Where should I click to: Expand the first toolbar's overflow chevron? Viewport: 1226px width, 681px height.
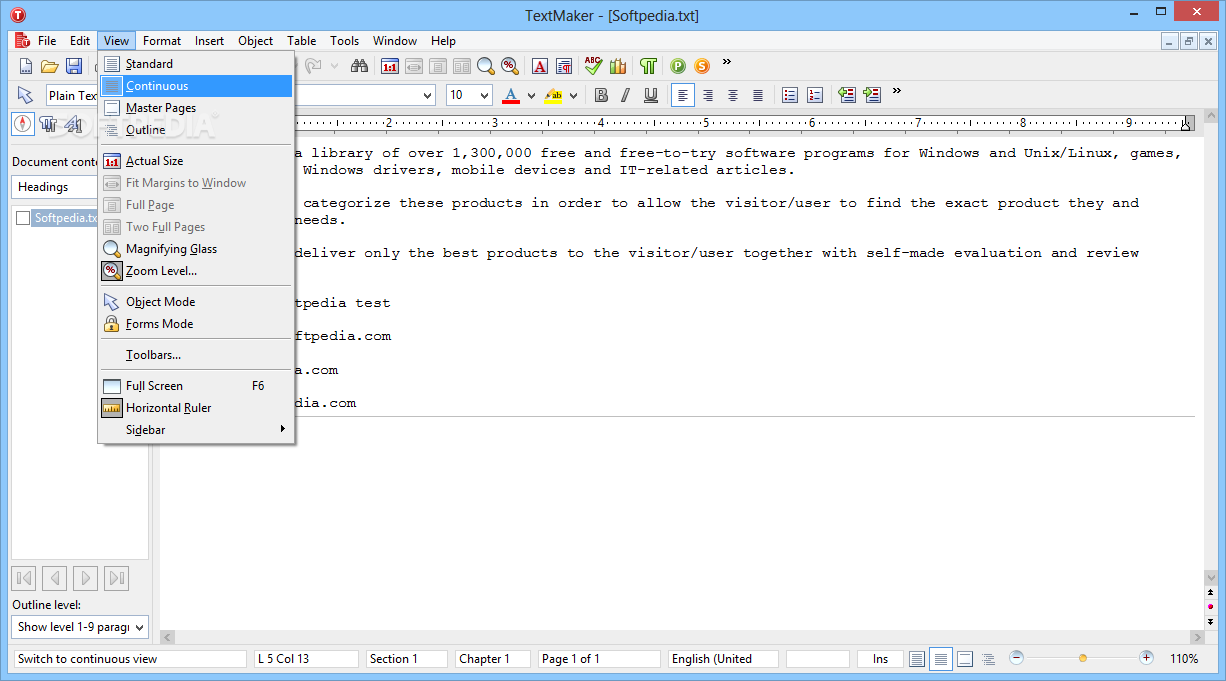tap(727, 62)
